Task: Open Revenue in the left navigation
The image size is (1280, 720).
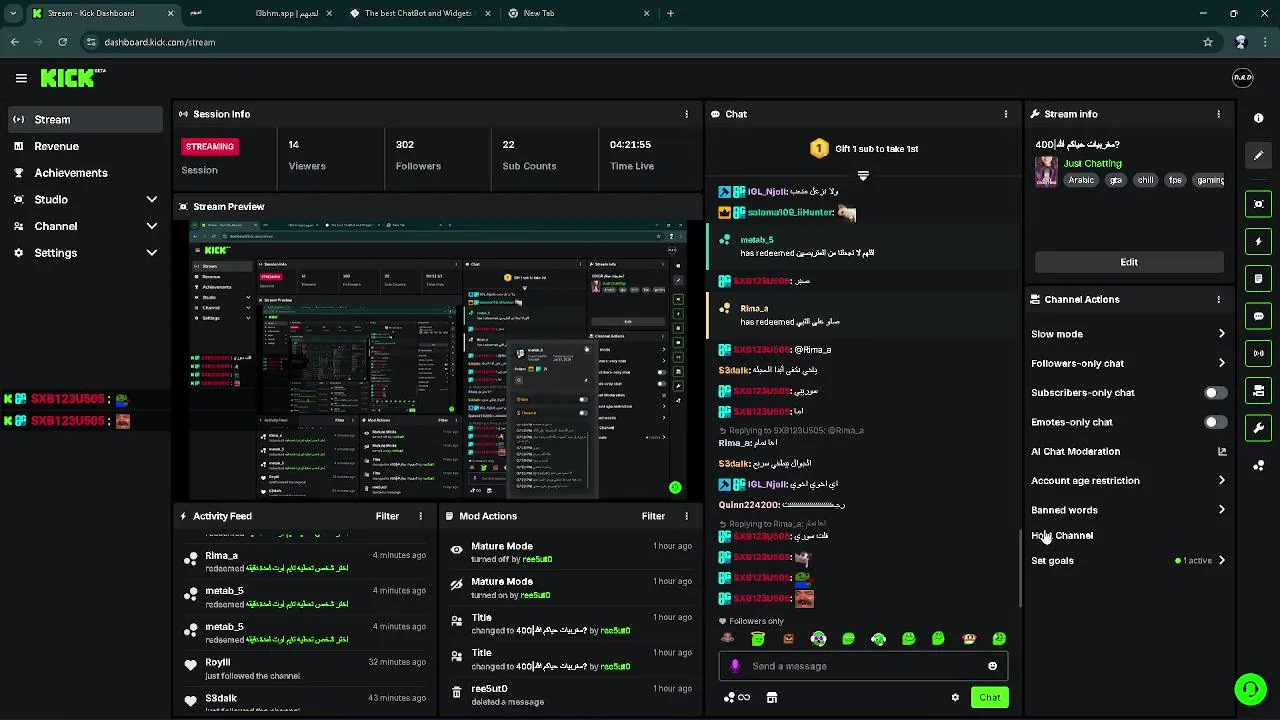Action: [85, 146]
